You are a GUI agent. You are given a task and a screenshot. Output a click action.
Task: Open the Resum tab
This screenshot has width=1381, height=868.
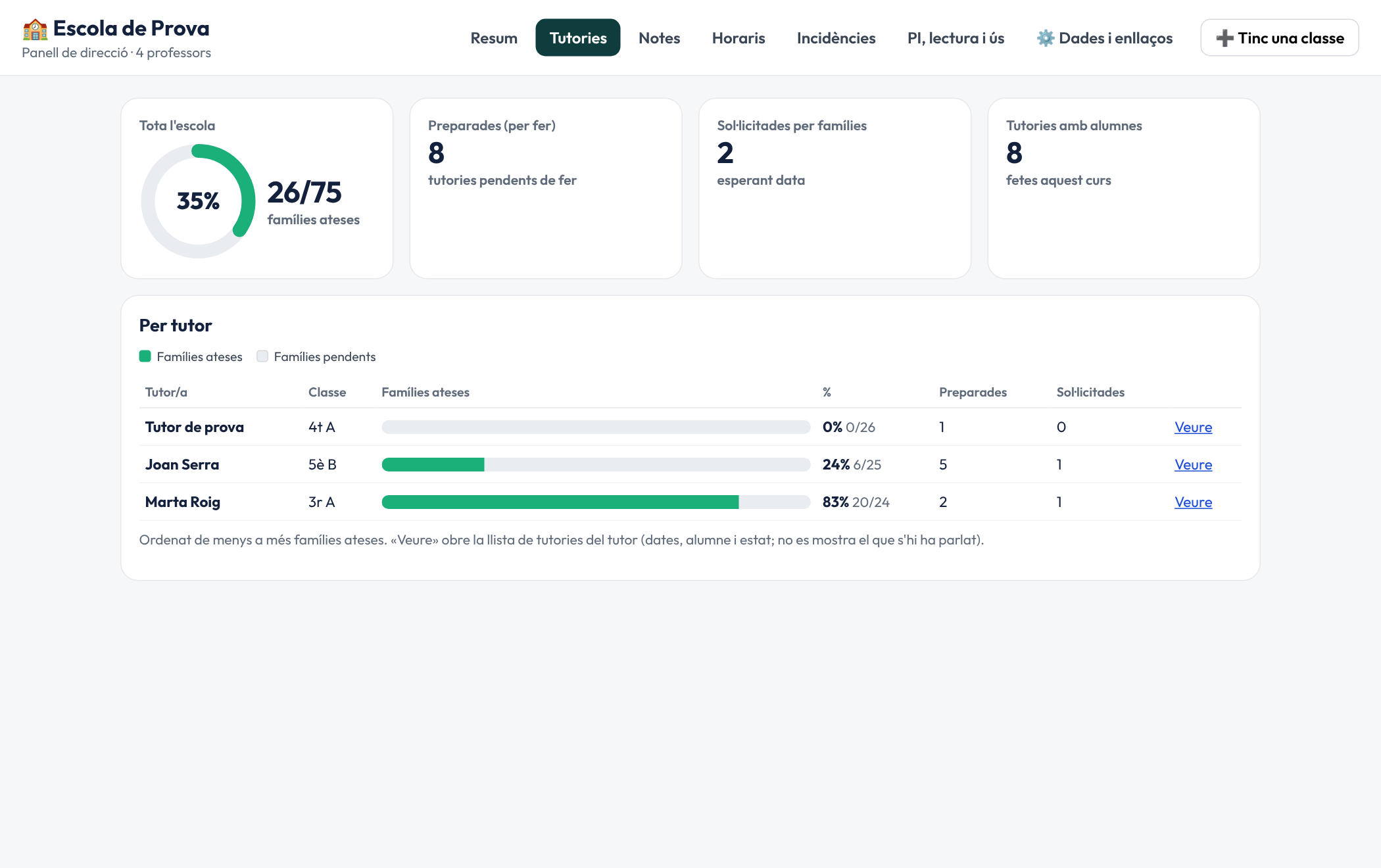coord(494,38)
